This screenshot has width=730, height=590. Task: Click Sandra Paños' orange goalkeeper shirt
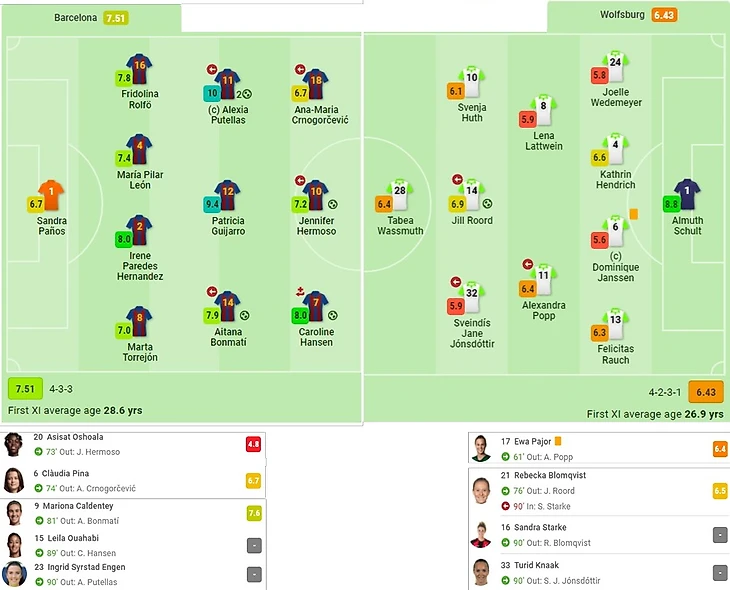pyautogui.click(x=51, y=193)
